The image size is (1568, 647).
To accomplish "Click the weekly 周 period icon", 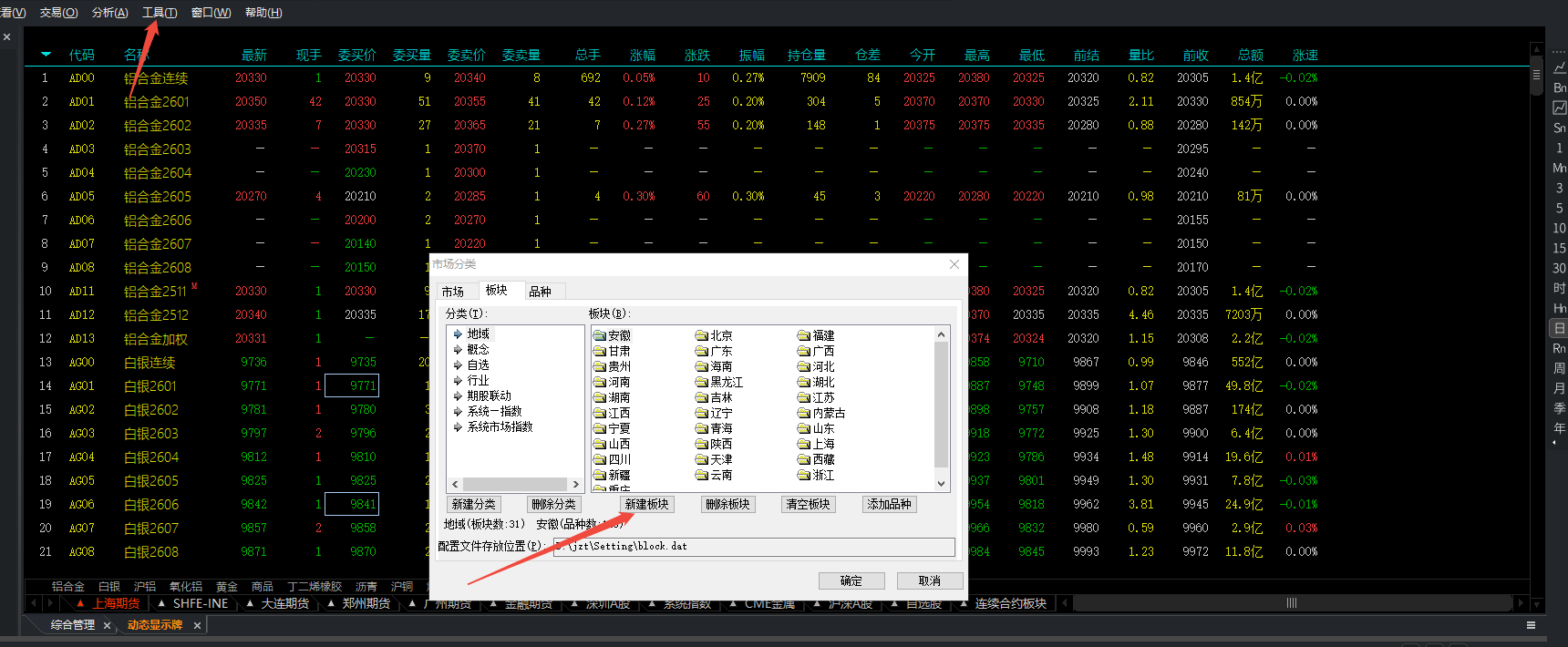I will pyautogui.click(x=1559, y=368).
